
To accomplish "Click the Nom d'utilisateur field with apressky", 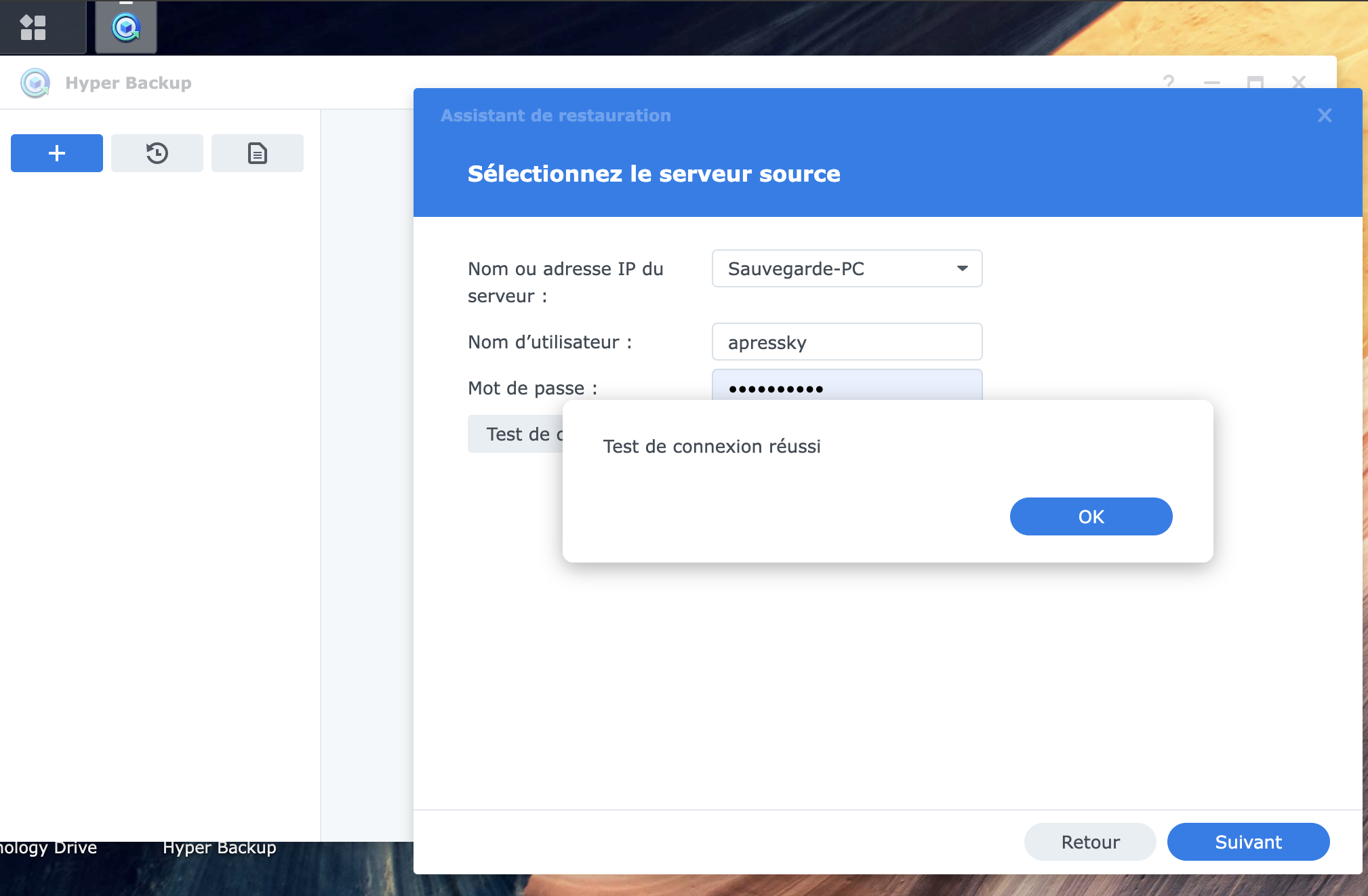I will point(847,342).
